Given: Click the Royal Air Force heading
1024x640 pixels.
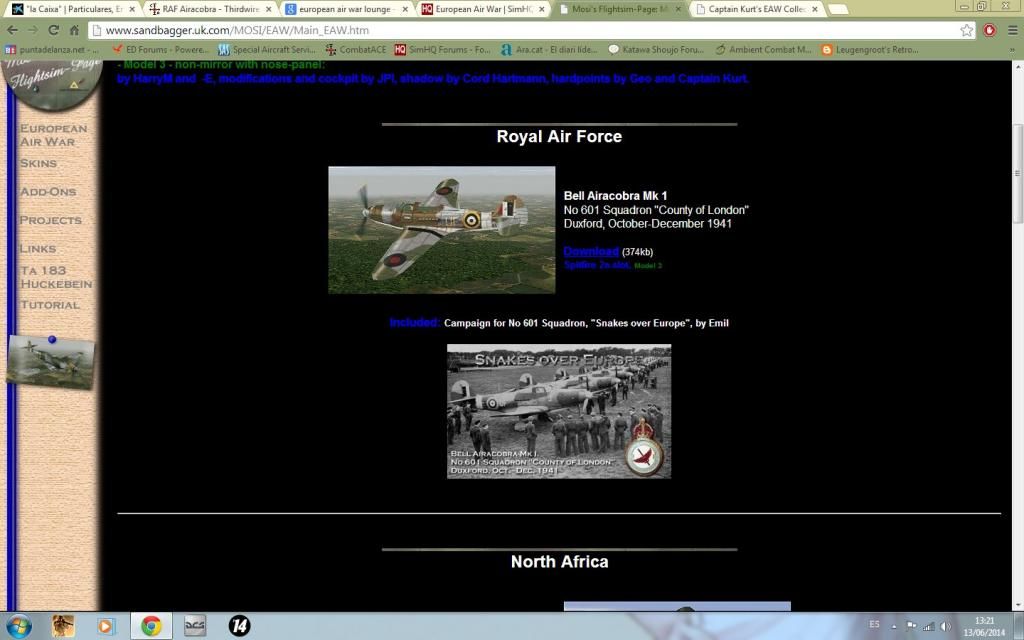Looking at the screenshot, I should click(559, 136).
